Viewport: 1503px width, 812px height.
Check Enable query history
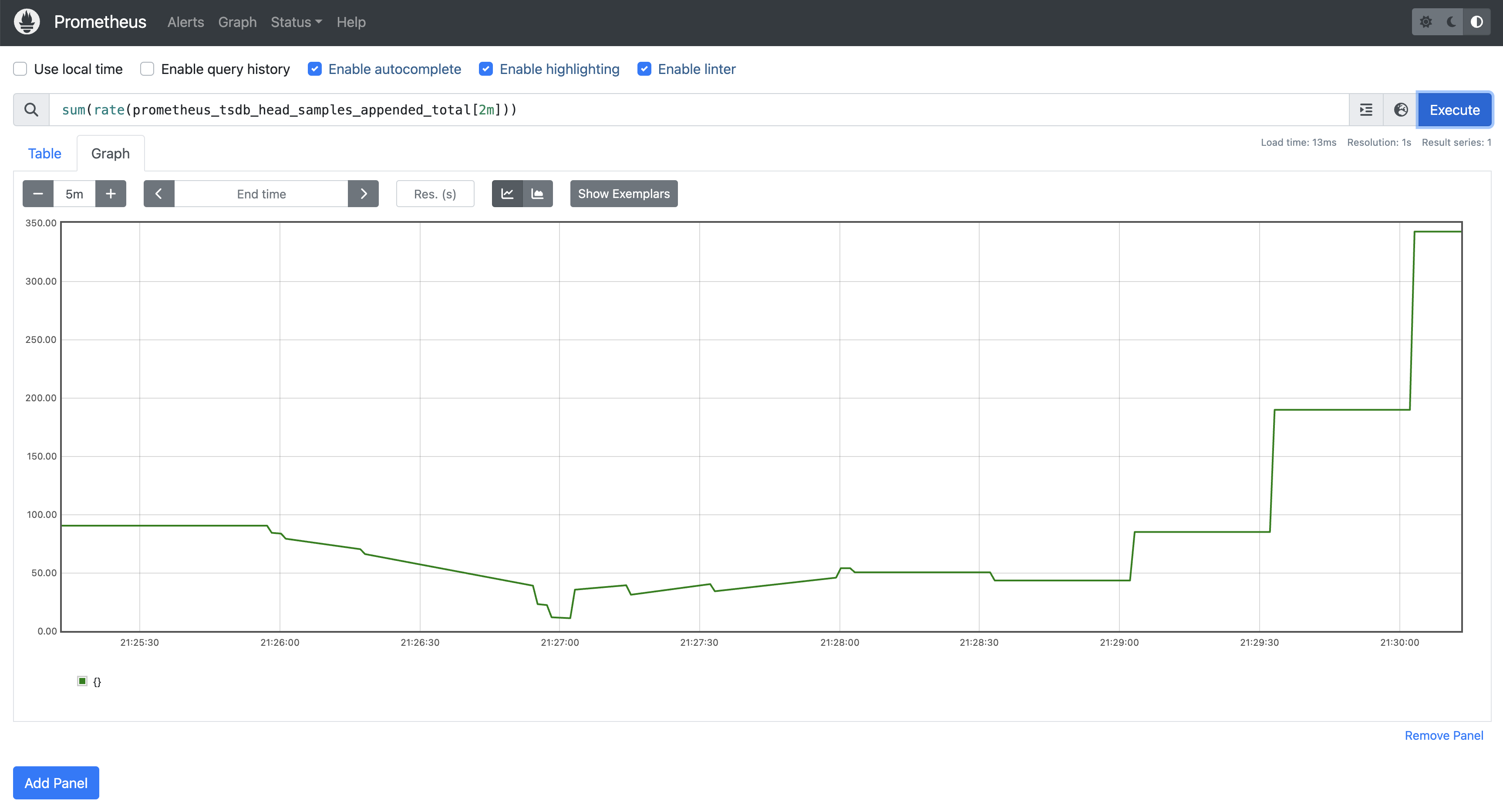tap(147, 69)
